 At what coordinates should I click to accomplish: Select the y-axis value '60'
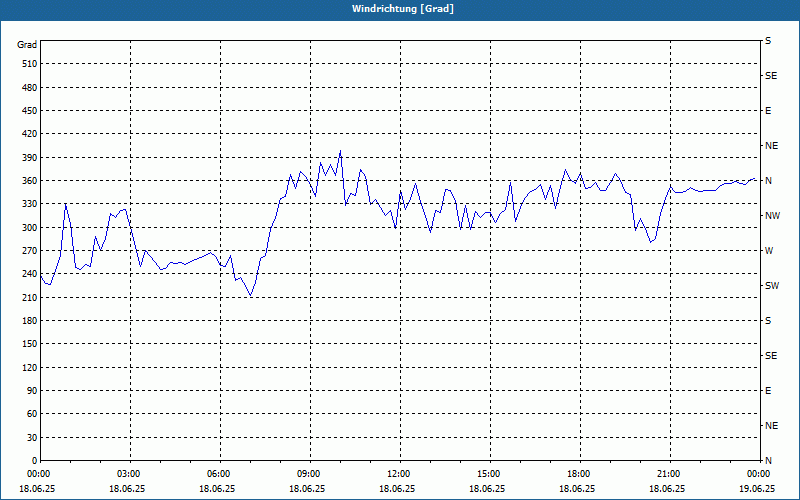(x=32, y=414)
